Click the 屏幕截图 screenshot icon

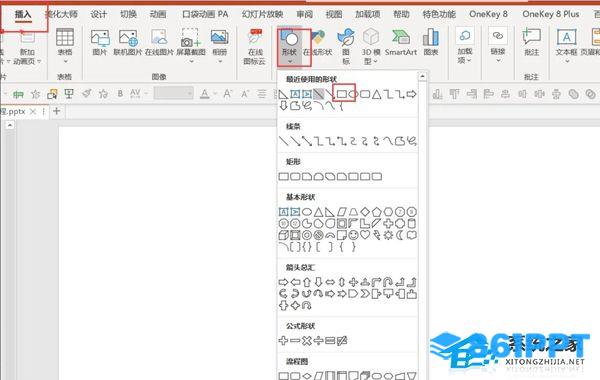[x=191, y=45]
